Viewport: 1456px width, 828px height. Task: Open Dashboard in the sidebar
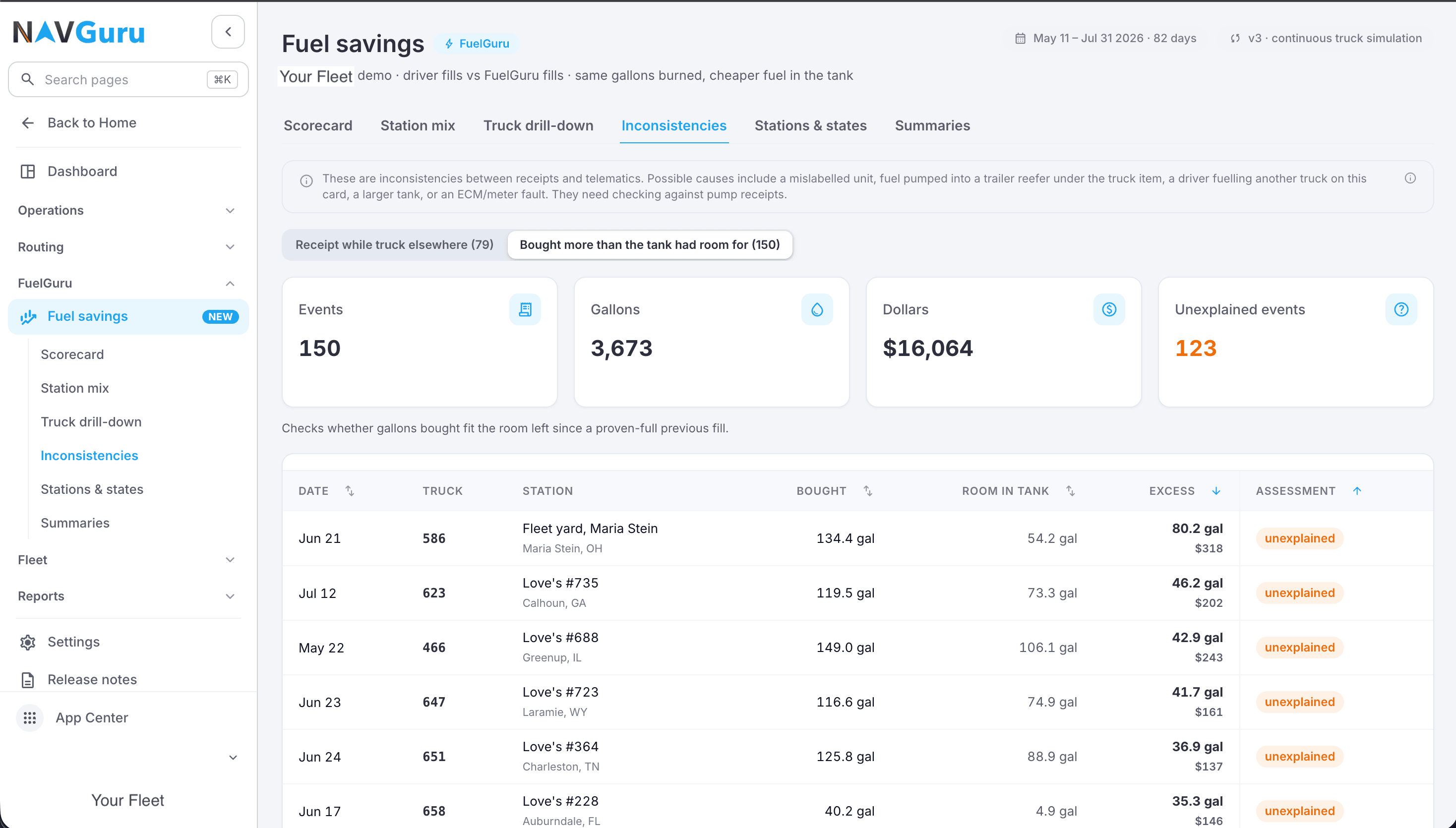[x=82, y=171]
